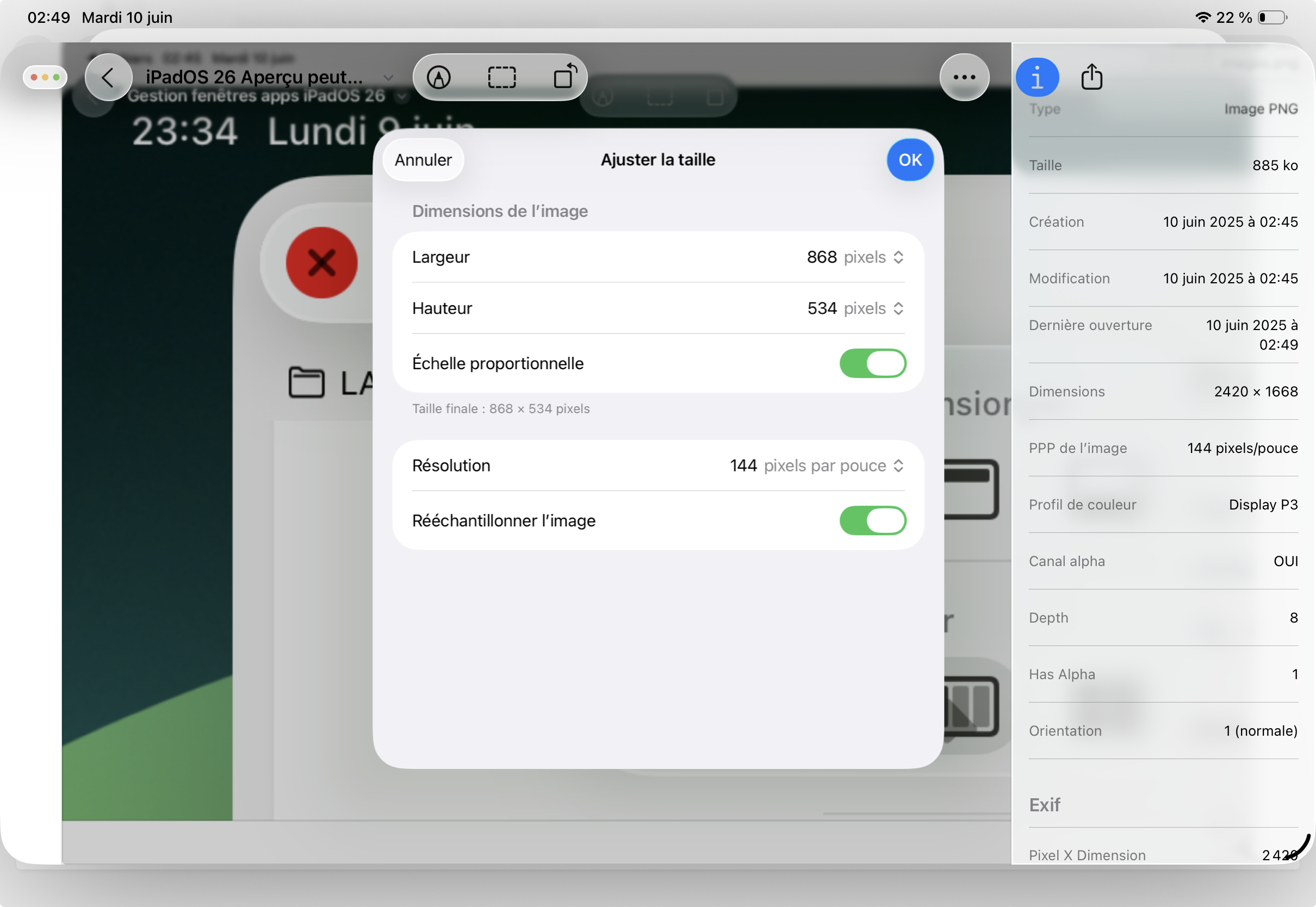Click the Markup pen tool icon
This screenshot has height=907, width=1316.
point(439,77)
